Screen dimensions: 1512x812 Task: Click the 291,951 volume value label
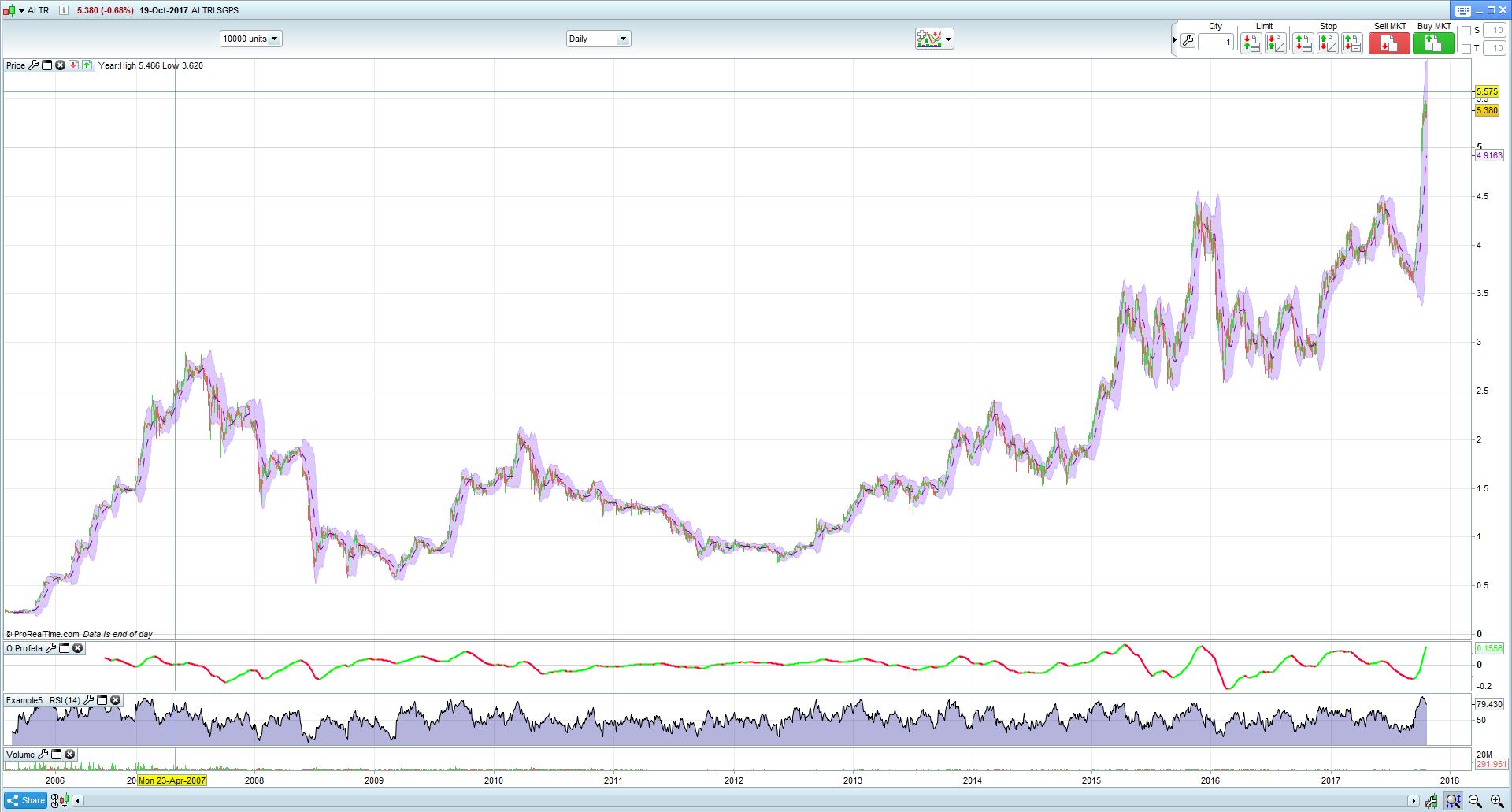1492,764
